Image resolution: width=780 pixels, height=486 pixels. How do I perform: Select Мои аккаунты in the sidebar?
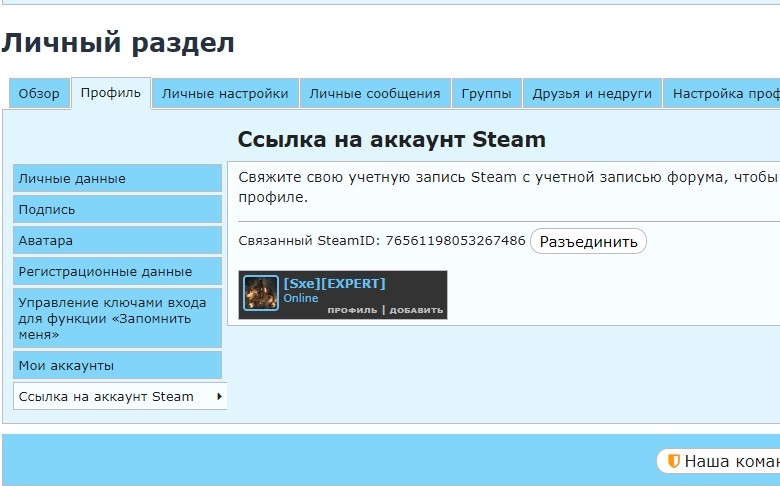click(117, 365)
